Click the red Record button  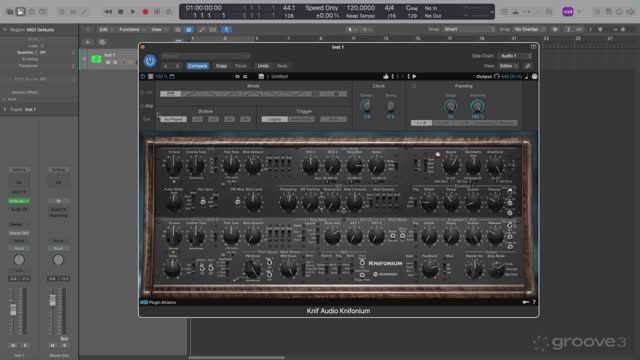coord(145,12)
